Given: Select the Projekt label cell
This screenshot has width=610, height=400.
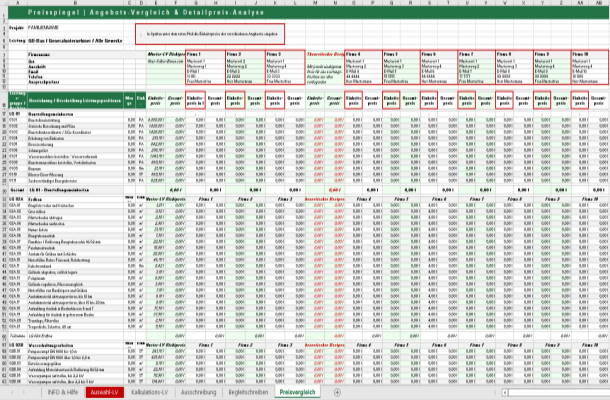Looking at the screenshot, I should coord(17,28).
